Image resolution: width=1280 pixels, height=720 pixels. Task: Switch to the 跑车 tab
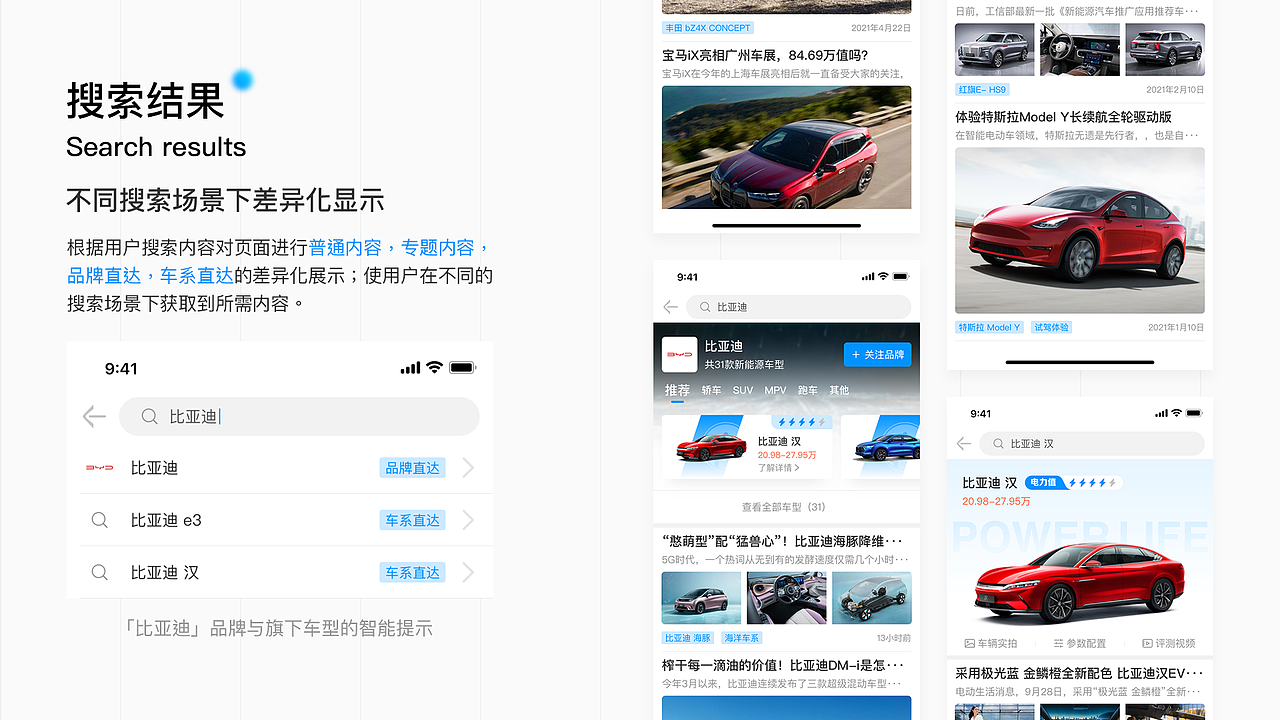(x=808, y=390)
